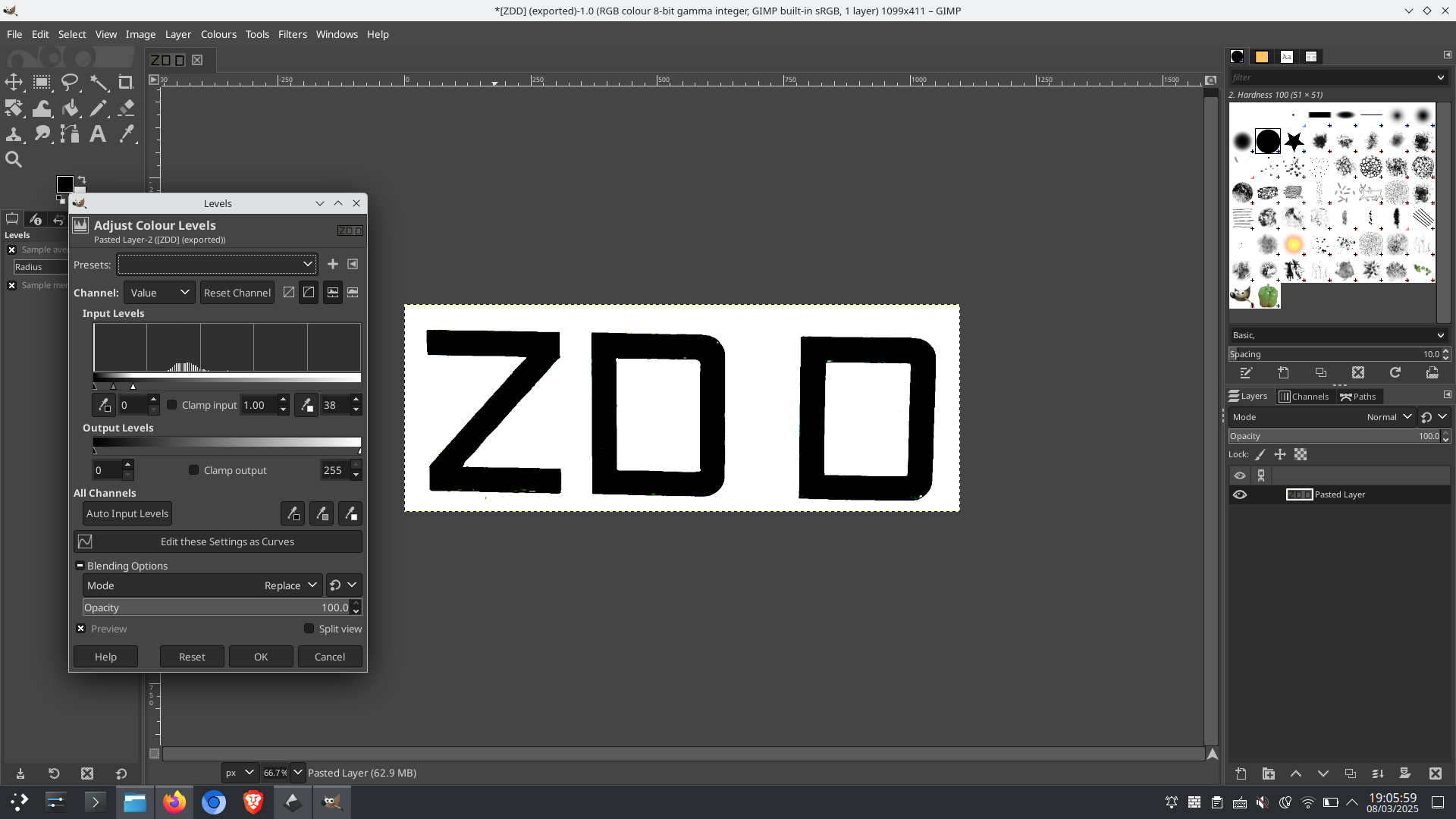The width and height of the screenshot is (1456, 819).
Task: Delete the layer with bottom-right icon
Action: click(x=1435, y=773)
